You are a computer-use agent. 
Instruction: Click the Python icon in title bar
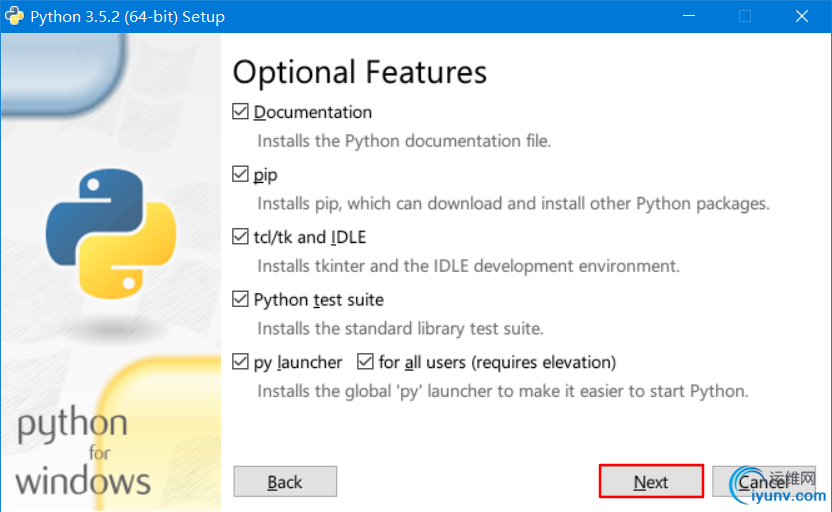(x=14, y=16)
